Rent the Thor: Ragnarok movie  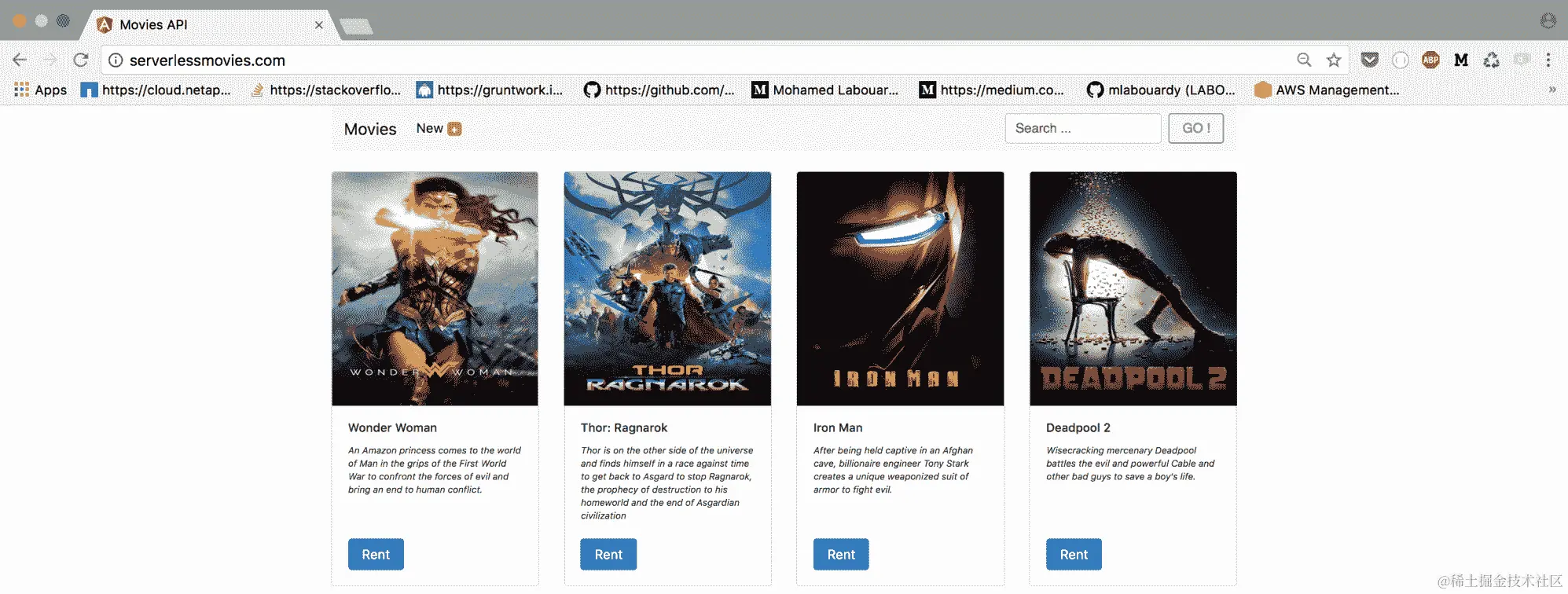point(608,554)
